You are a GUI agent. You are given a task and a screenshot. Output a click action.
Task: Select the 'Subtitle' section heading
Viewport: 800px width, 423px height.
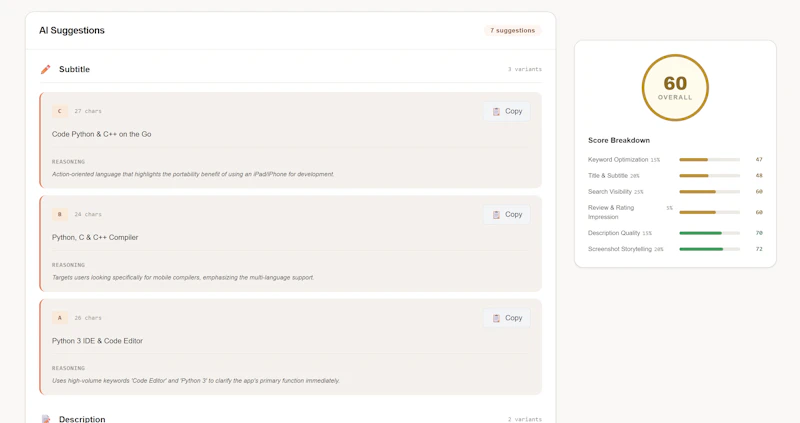coord(74,69)
